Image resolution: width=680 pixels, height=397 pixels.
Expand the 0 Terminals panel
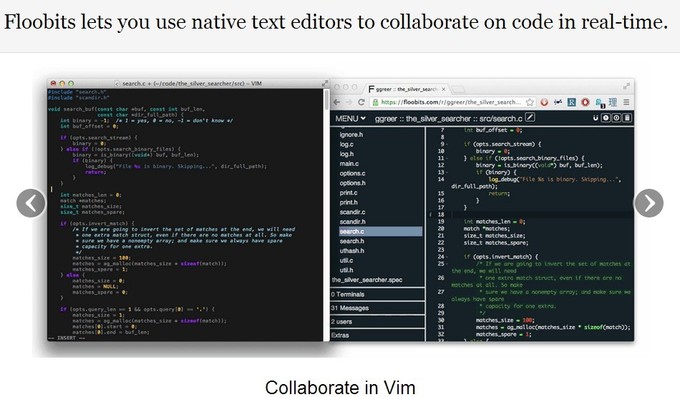[x=377, y=294]
